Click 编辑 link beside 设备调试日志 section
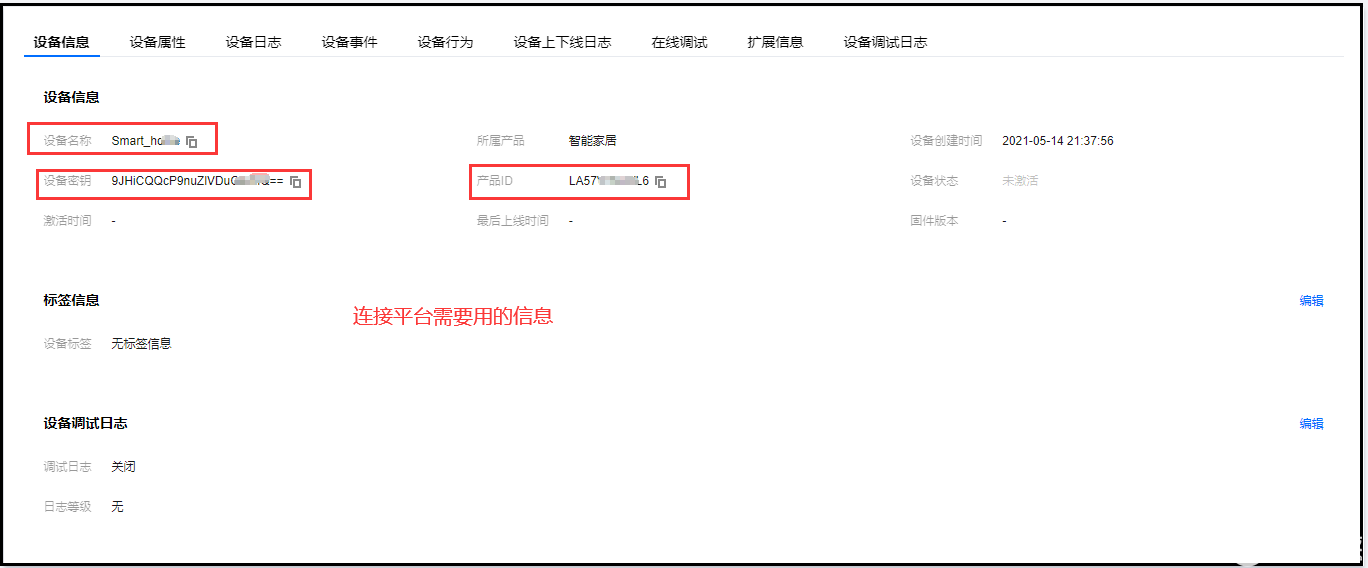The image size is (1368, 568). coord(1311,424)
